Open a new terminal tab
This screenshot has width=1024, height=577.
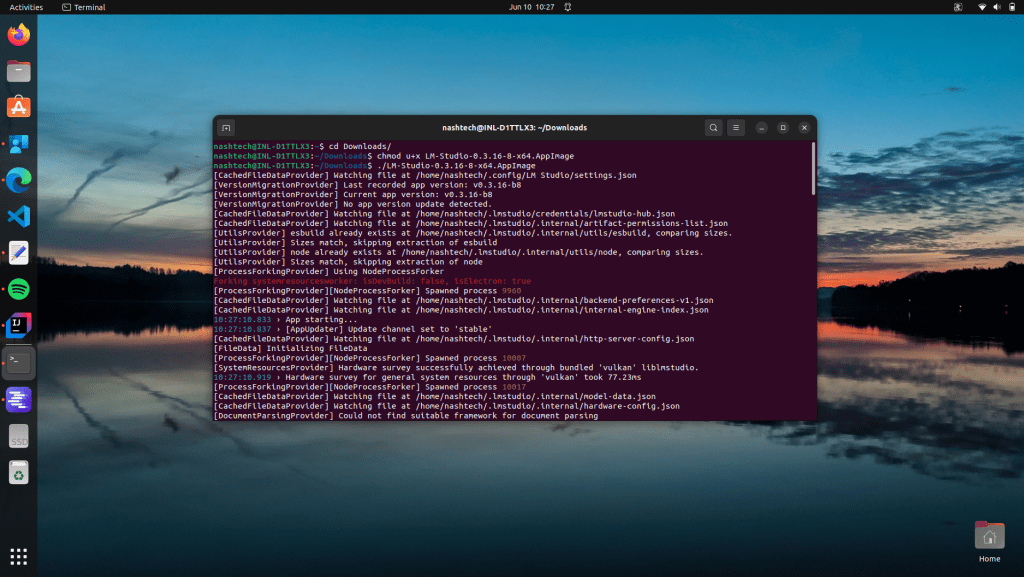point(226,128)
